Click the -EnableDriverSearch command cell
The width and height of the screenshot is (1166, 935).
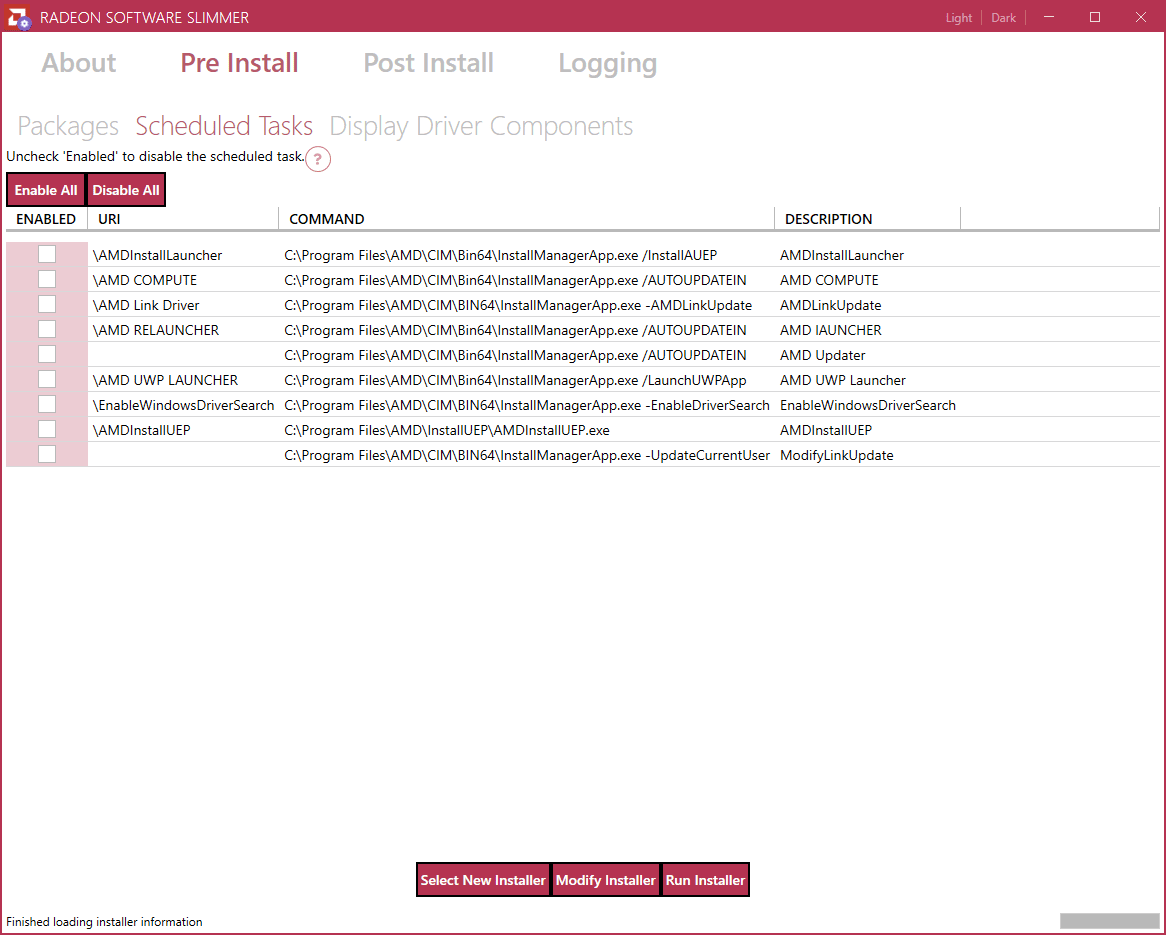tap(526, 405)
